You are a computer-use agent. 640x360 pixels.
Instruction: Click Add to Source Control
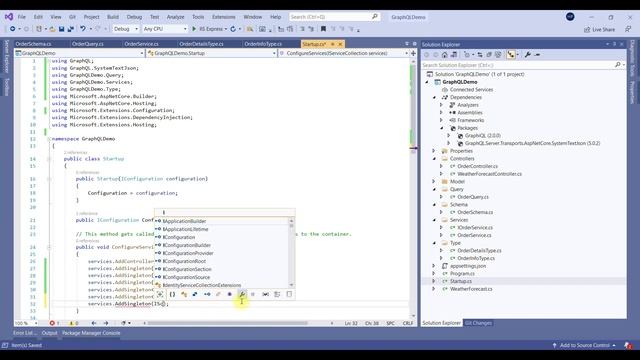[584, 345]
